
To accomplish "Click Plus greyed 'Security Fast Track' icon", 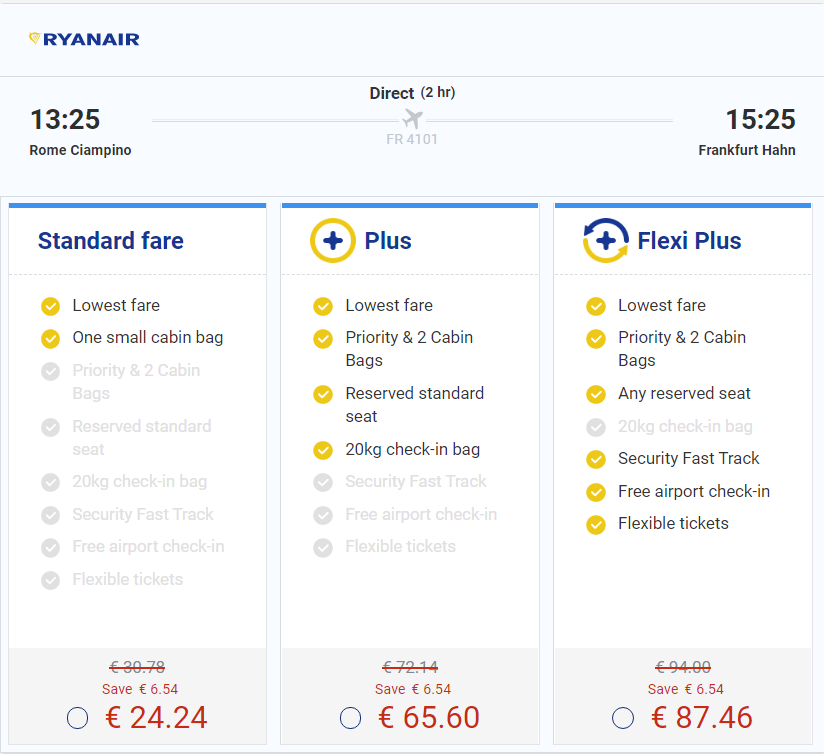I will click(323, 483).
